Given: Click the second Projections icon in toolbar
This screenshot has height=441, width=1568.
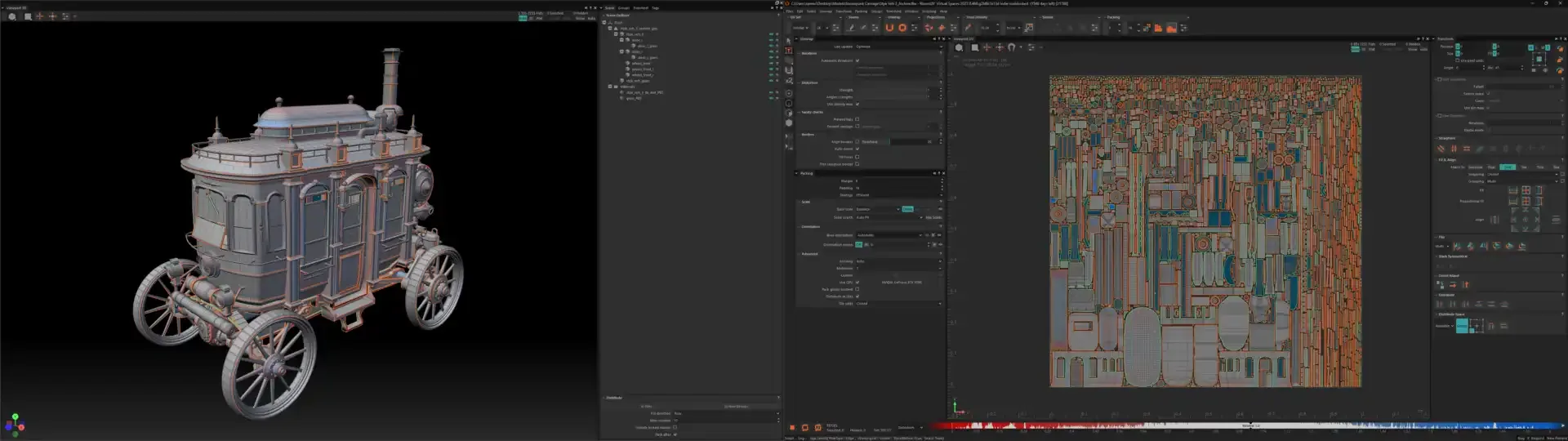Looking at the screenshot, I should pyautogui.click(x=942, y=28).
